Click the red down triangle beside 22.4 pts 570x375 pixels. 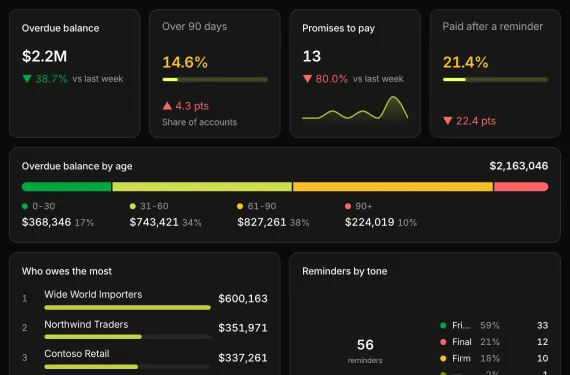(x=447, y=121)
